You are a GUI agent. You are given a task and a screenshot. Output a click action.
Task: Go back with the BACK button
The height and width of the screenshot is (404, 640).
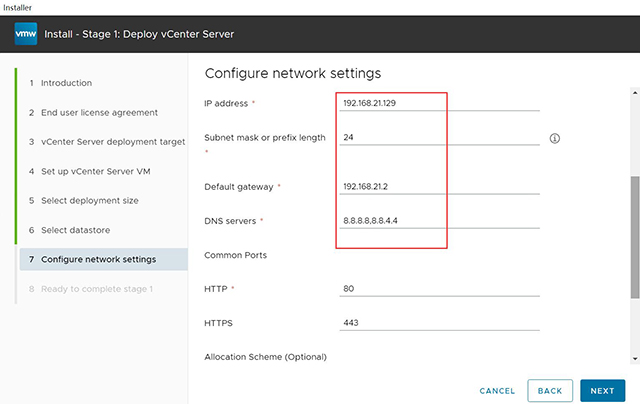point(550,391)
